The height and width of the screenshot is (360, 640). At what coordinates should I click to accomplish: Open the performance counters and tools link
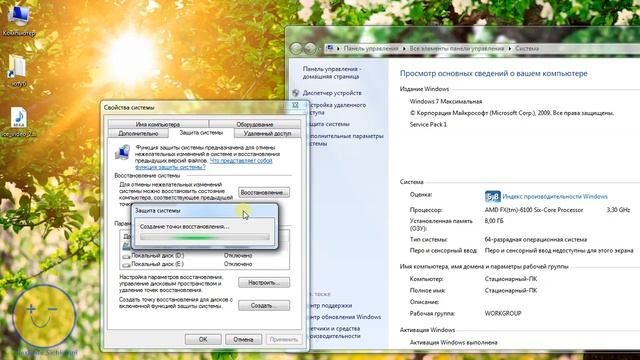335,332
